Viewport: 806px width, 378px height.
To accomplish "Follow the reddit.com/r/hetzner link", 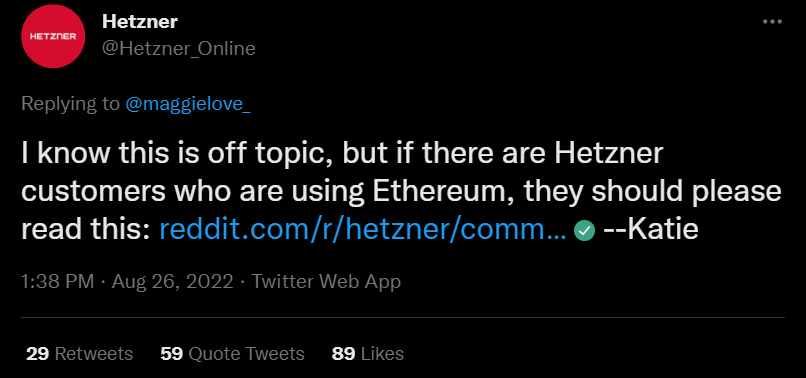I will [362, 229].
